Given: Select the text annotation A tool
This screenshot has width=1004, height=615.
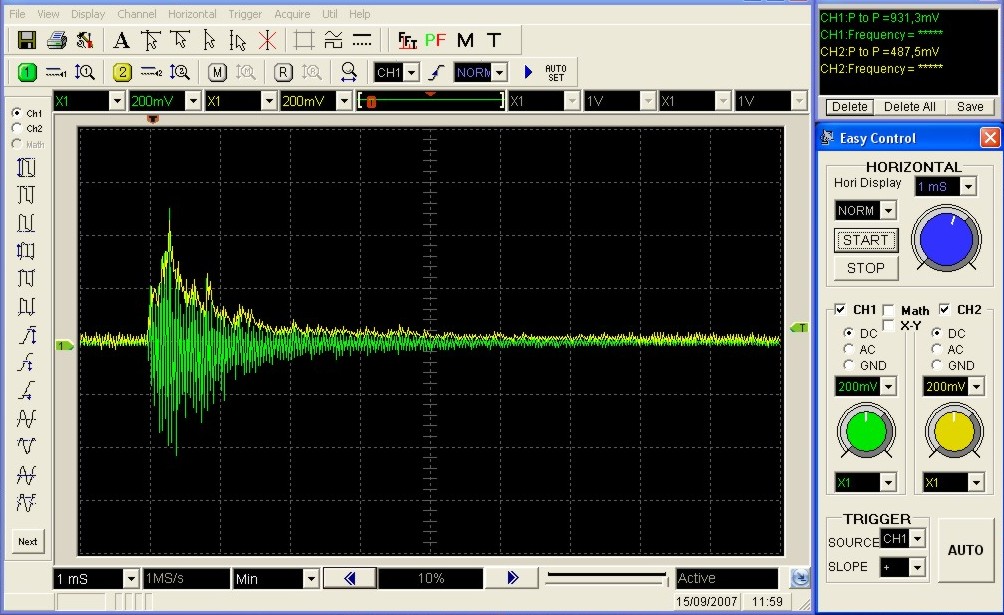Looking at the screenshot, I should [121, 40].
